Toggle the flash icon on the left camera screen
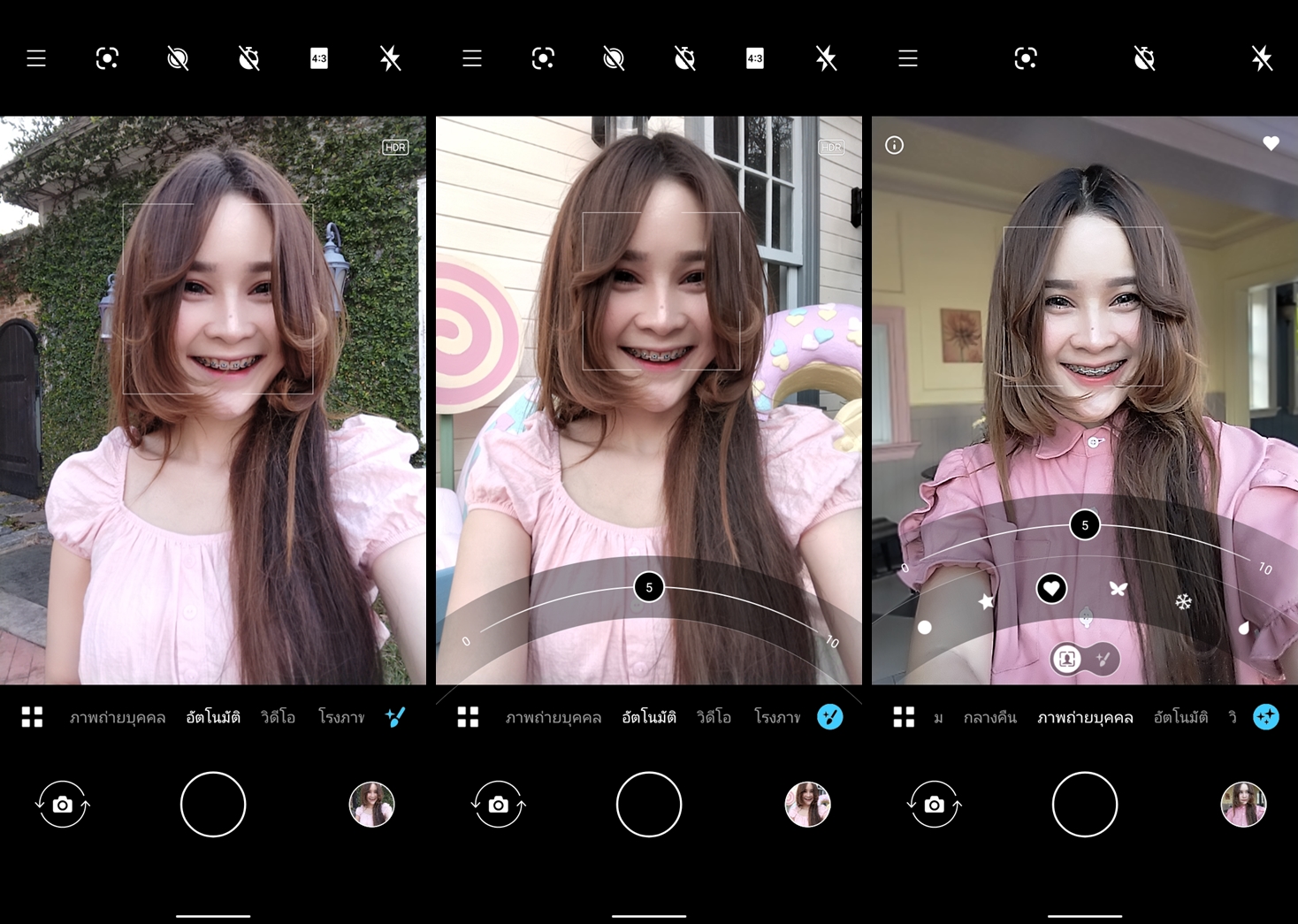The width and height of the screenshot is (1298, 924). (x=390, y=58)
